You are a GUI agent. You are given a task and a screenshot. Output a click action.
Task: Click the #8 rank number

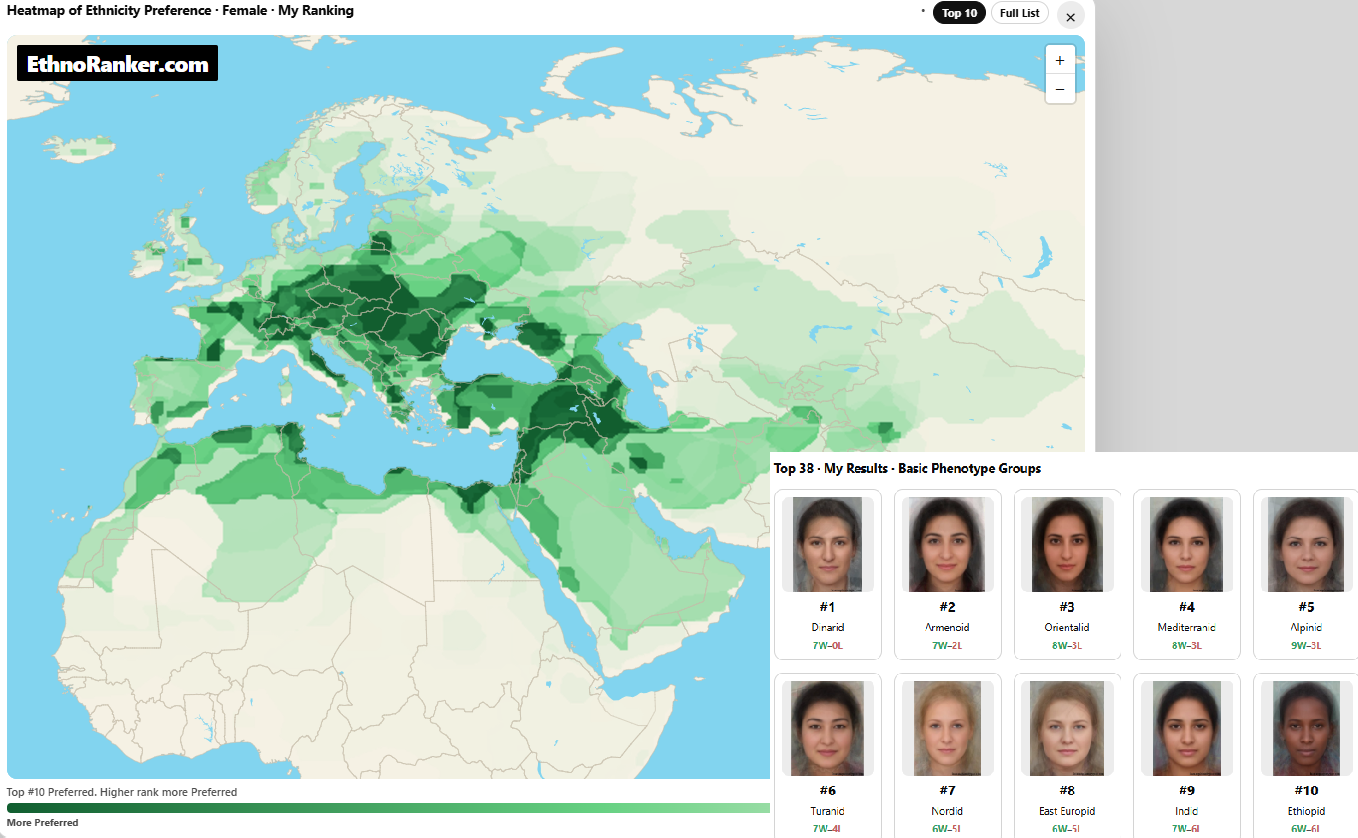click(1067, 791)
